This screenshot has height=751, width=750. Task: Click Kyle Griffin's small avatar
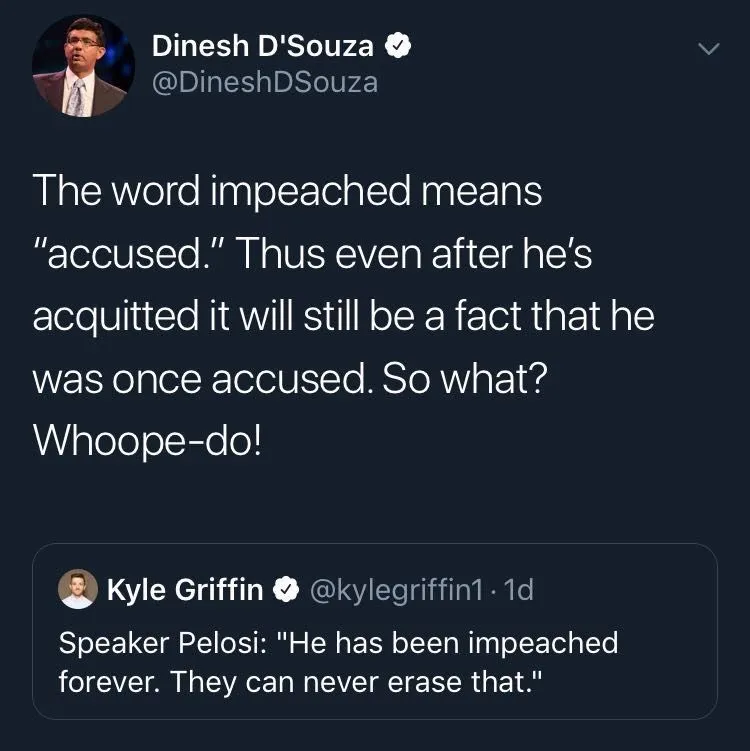click(x=76, y=591)
